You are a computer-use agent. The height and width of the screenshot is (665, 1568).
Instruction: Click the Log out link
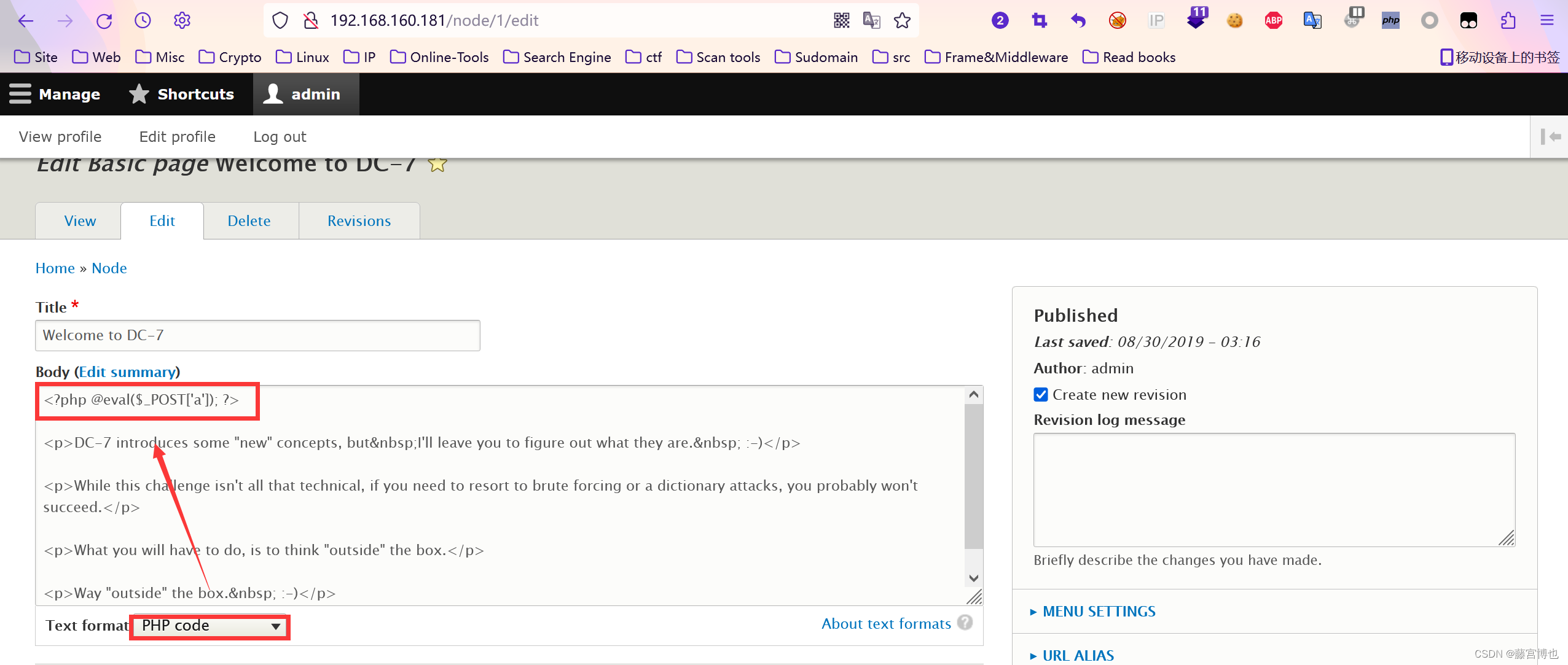tap(280, 137)
